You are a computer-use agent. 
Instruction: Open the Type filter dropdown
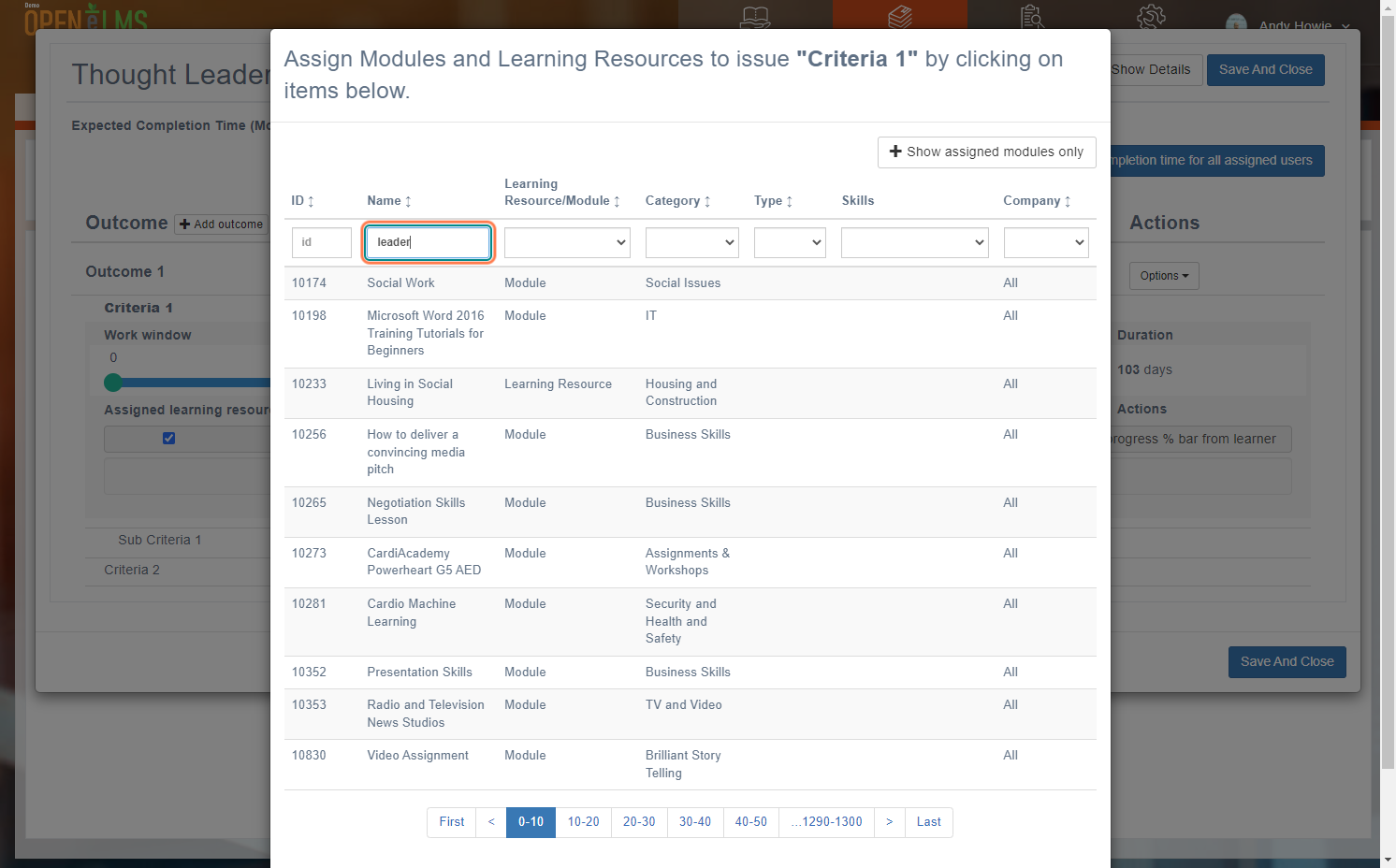tap(790, 242)
